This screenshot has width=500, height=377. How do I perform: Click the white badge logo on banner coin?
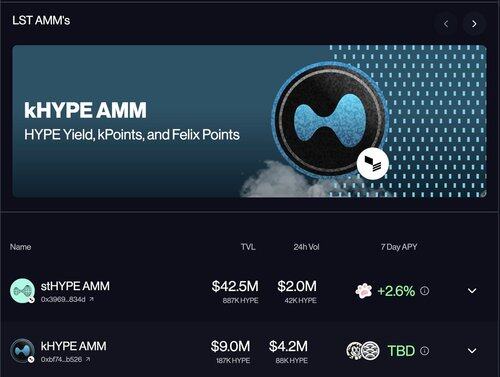pos(373,164)
